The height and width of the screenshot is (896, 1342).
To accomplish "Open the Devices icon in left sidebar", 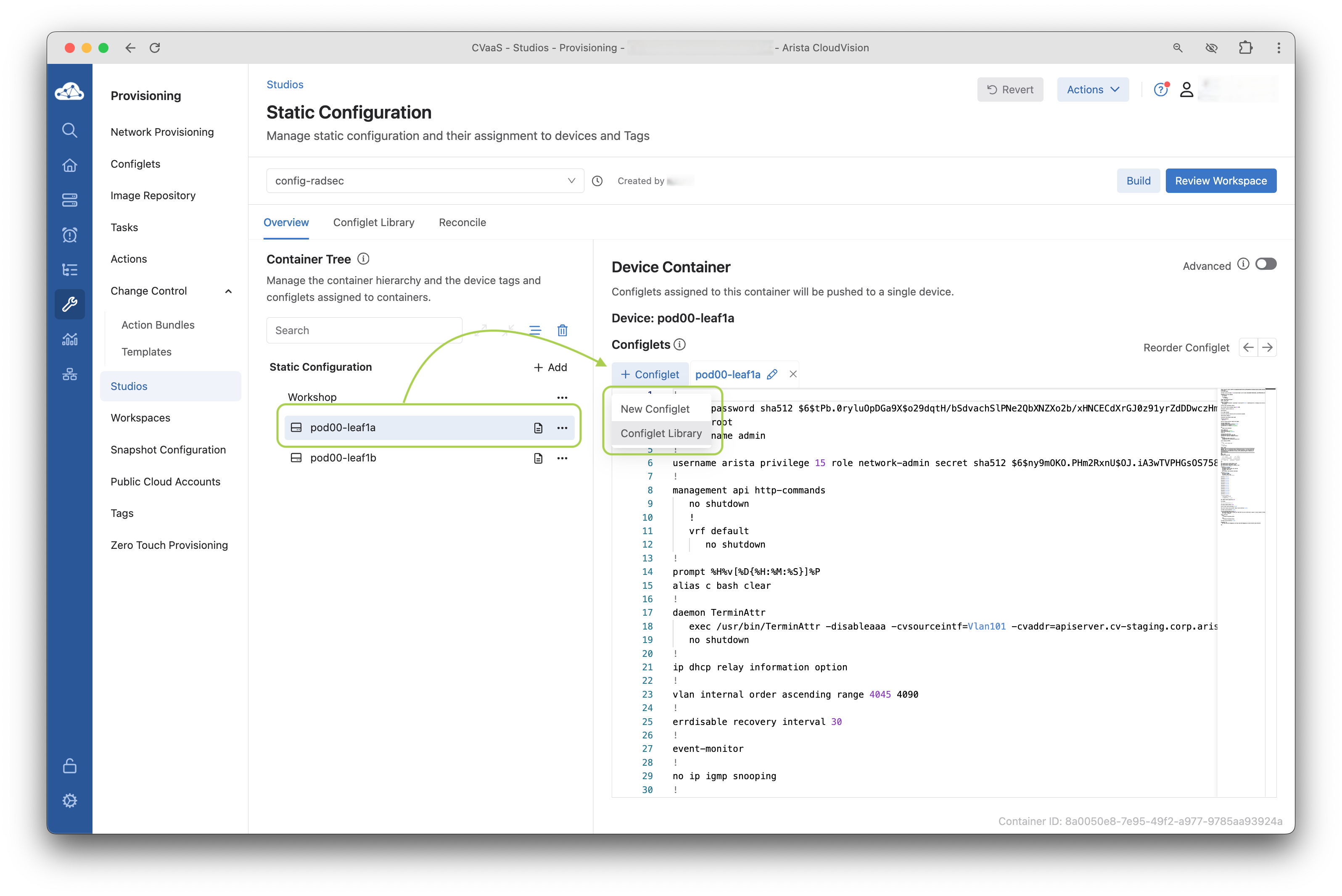I will pos(70,200).
